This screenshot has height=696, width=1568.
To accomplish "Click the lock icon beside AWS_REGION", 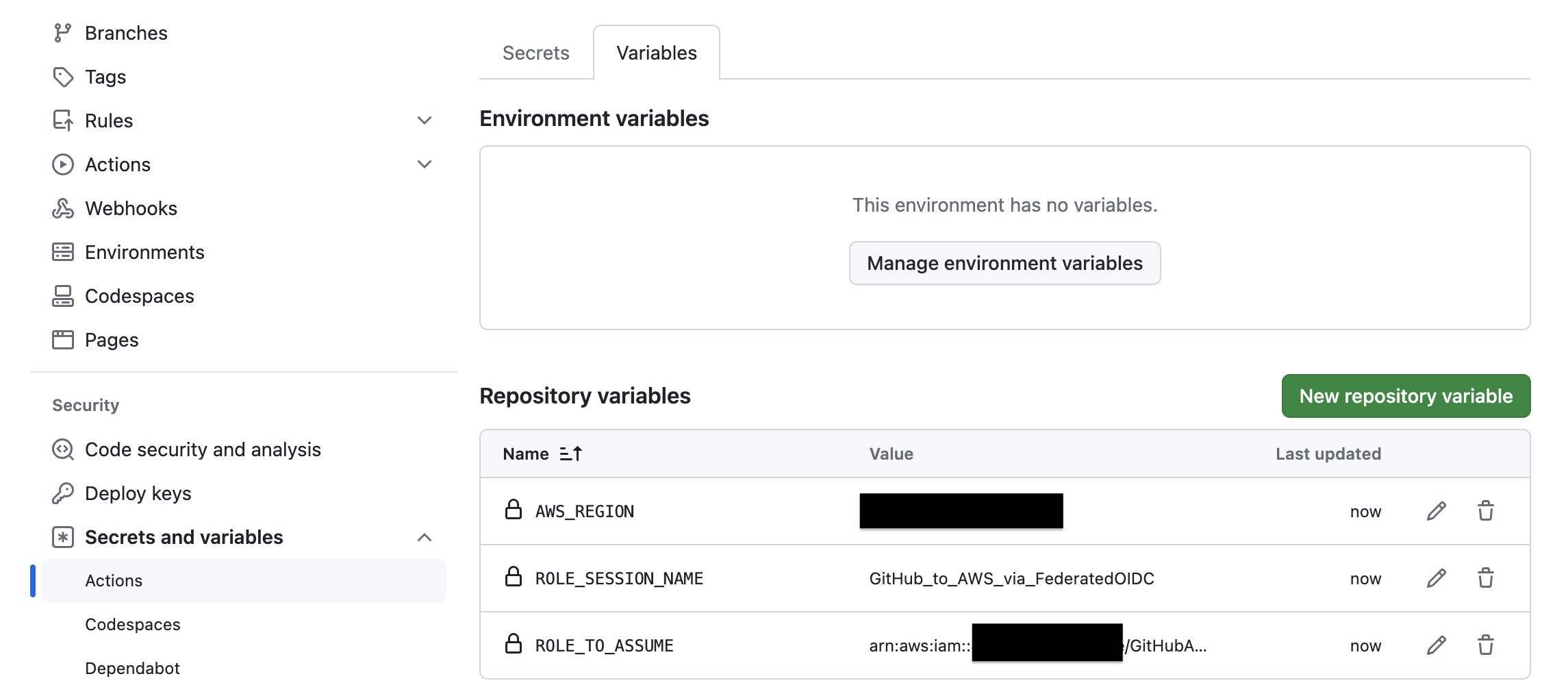I will pos(513,511).
